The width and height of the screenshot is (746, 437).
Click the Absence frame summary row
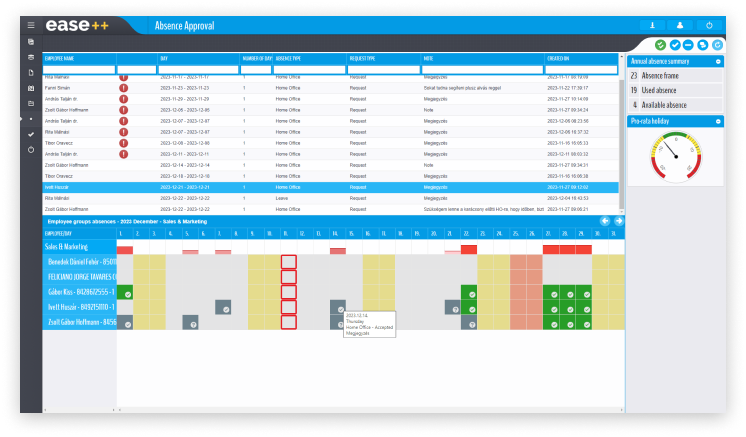675,76
